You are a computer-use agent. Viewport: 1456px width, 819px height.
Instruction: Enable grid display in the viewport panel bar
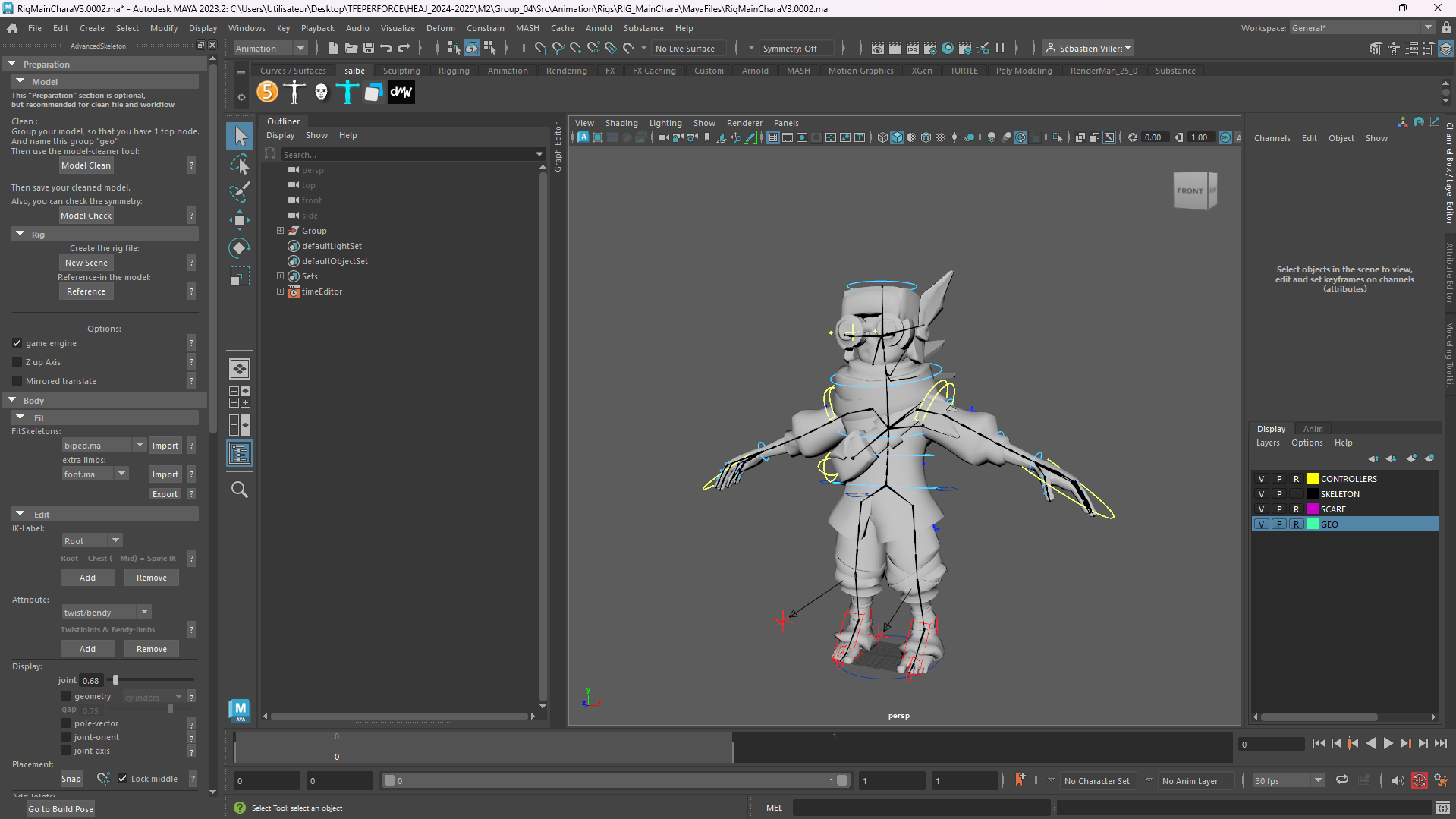773,138
